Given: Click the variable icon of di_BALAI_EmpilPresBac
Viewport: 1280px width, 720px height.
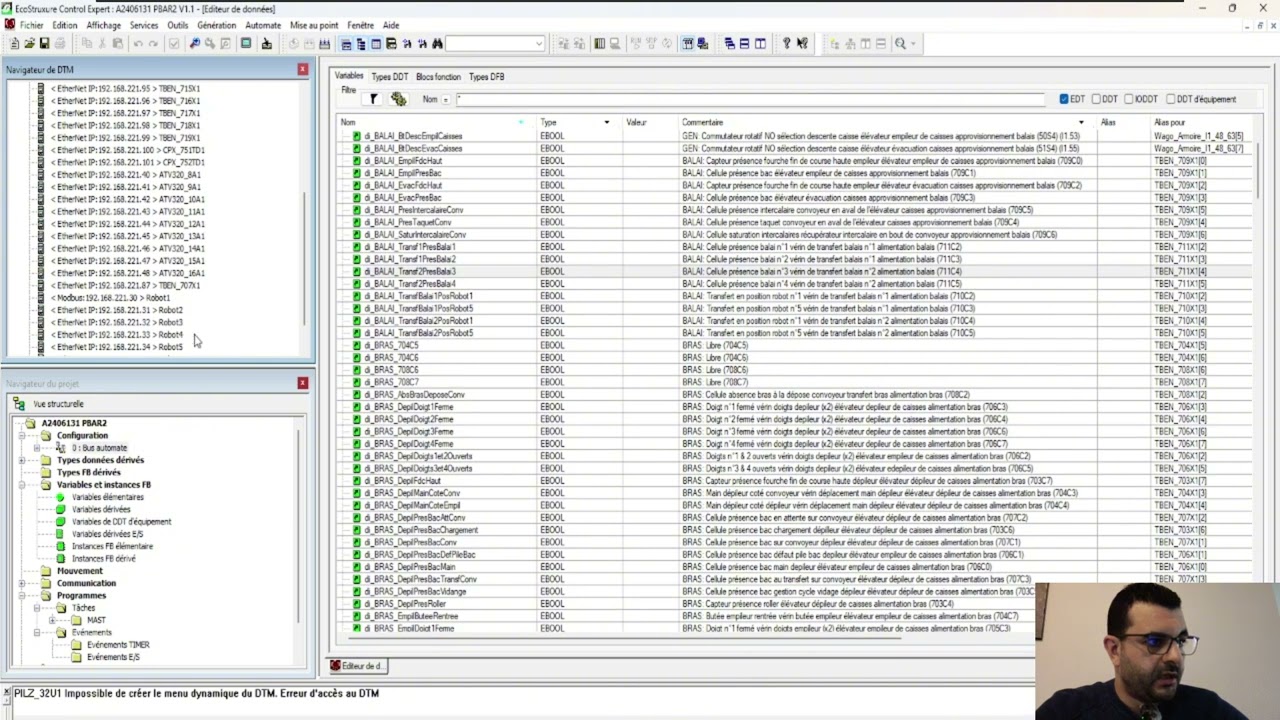Looking at the screenshot, I should point(356,173).
